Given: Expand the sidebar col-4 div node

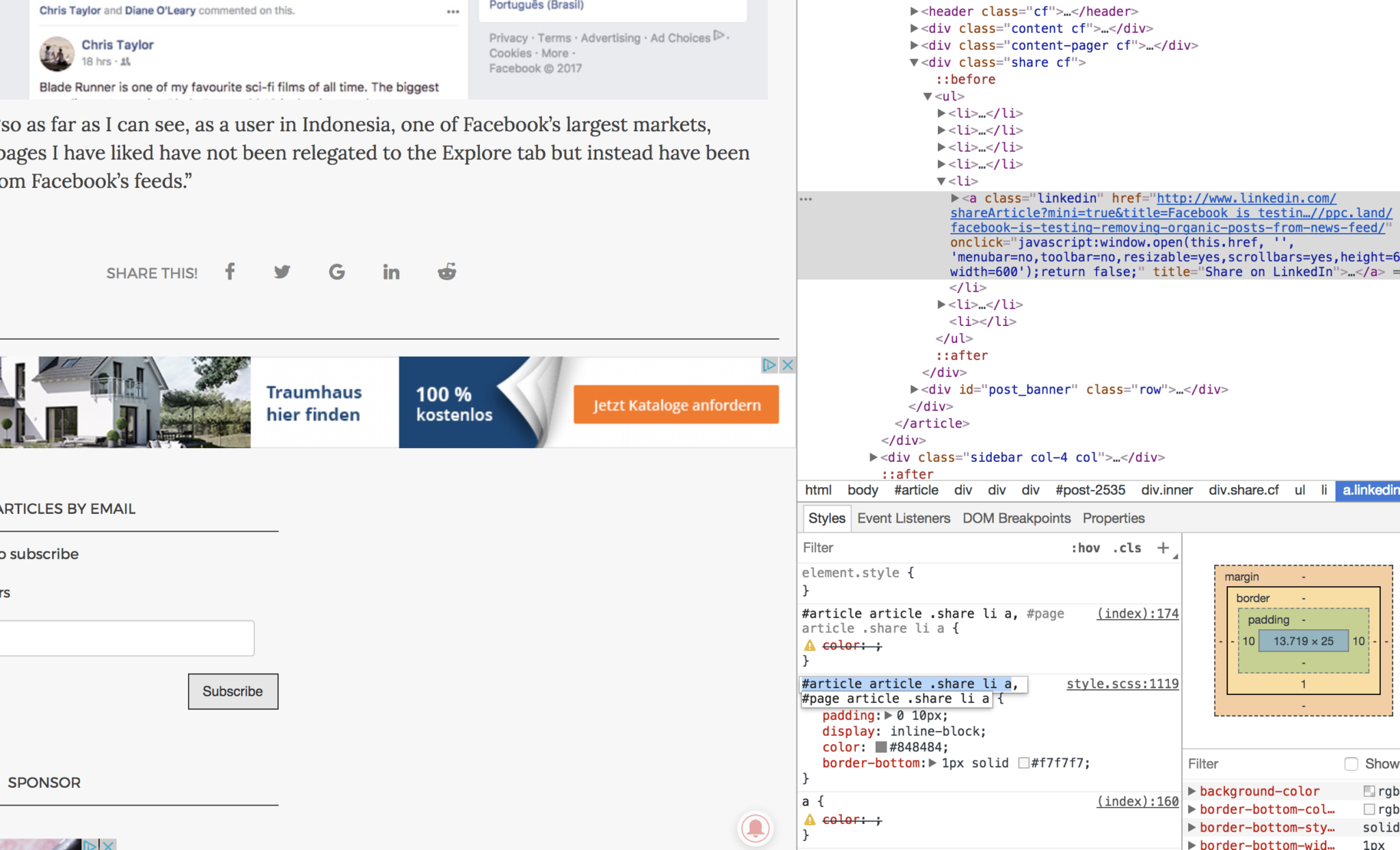Looking at the screenshot, I should [873, 457].
